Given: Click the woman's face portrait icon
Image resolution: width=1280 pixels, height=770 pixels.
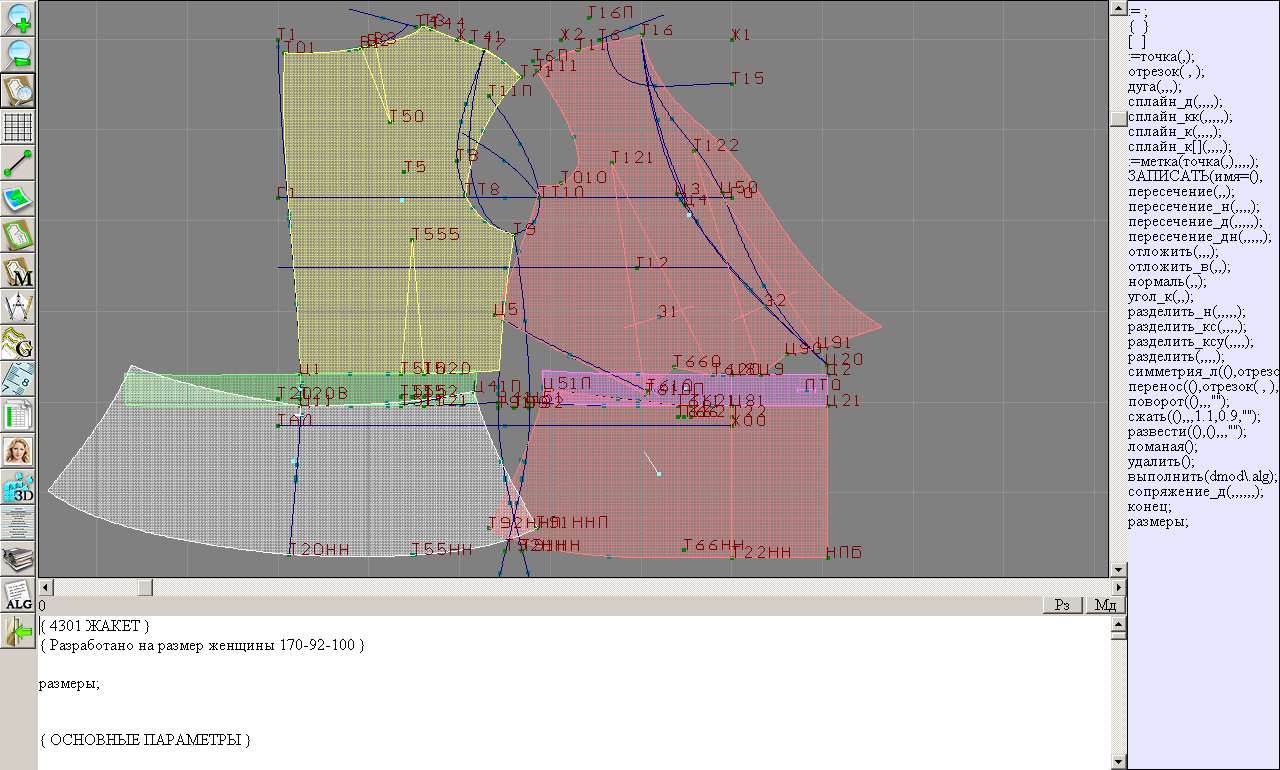Looking at the screenshot, I should pyautogui.click(x=18, y=451).
